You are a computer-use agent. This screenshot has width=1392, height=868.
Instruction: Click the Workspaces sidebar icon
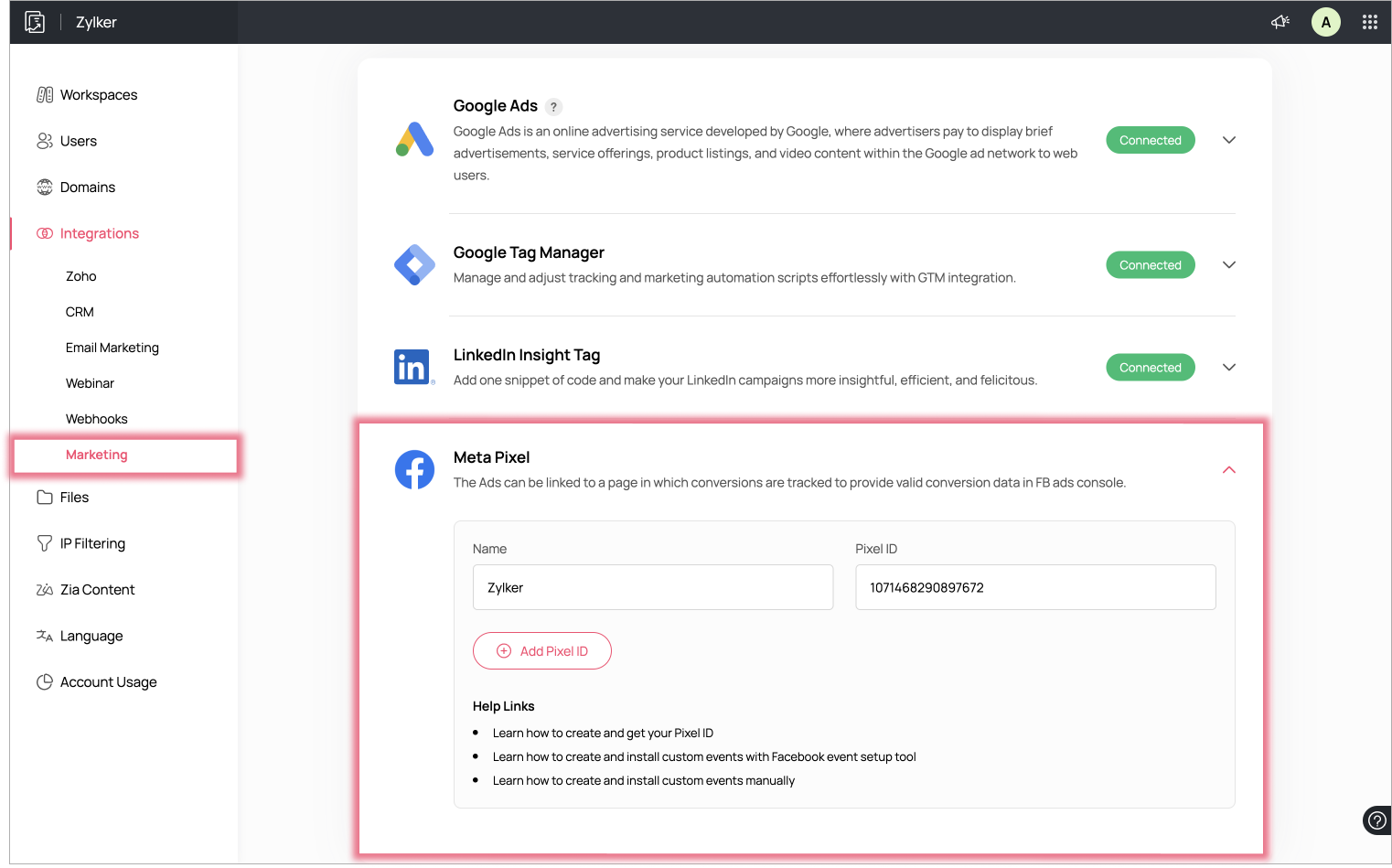coord(45,95)
